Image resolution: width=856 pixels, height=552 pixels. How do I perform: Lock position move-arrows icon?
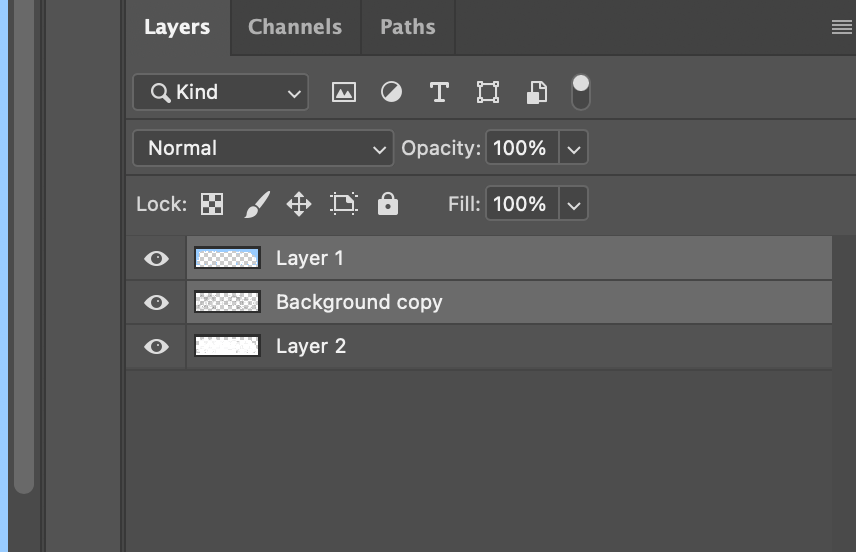(299, 204)
